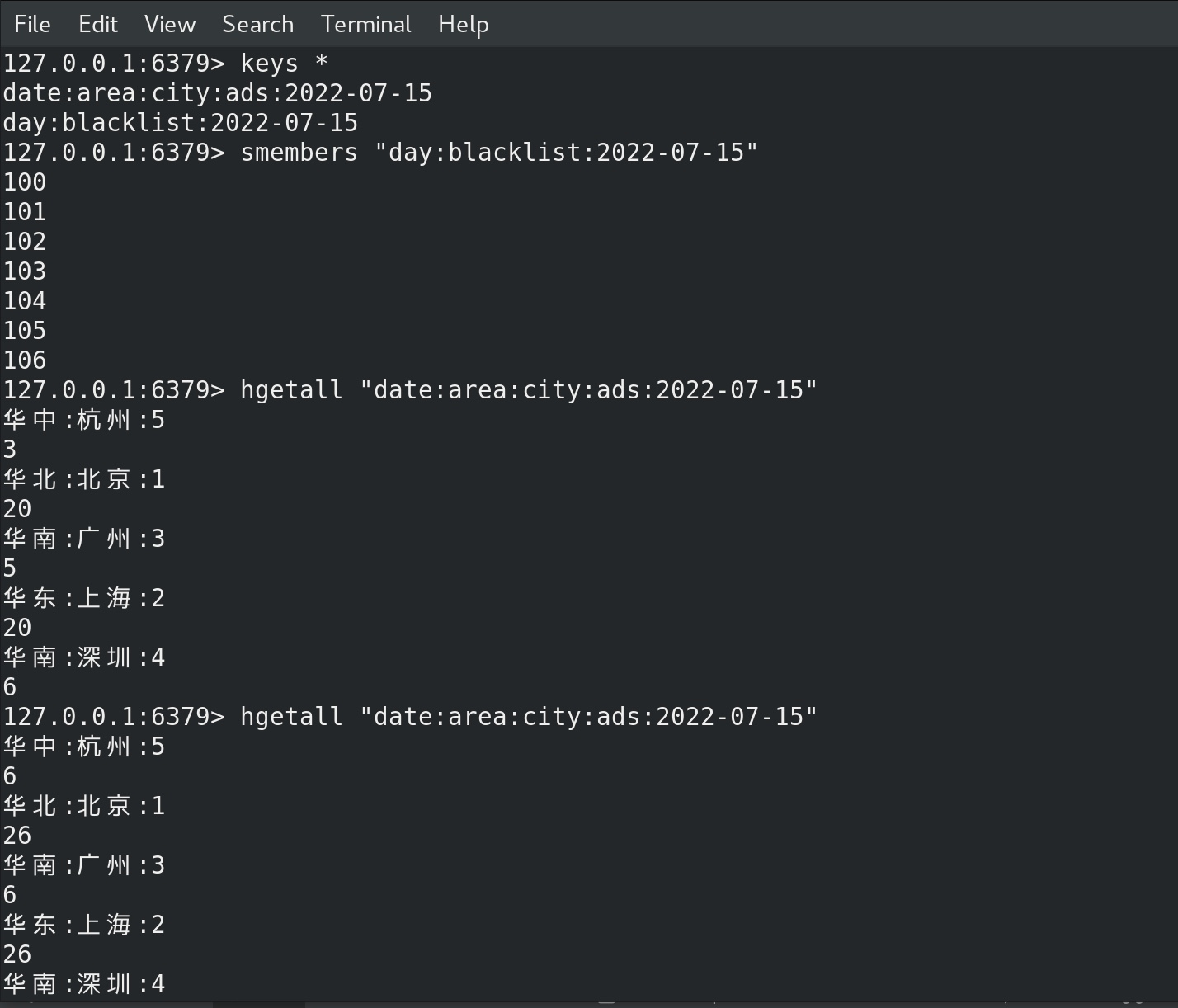Click the first 华北:北京:1 field

tap(84, 479)
